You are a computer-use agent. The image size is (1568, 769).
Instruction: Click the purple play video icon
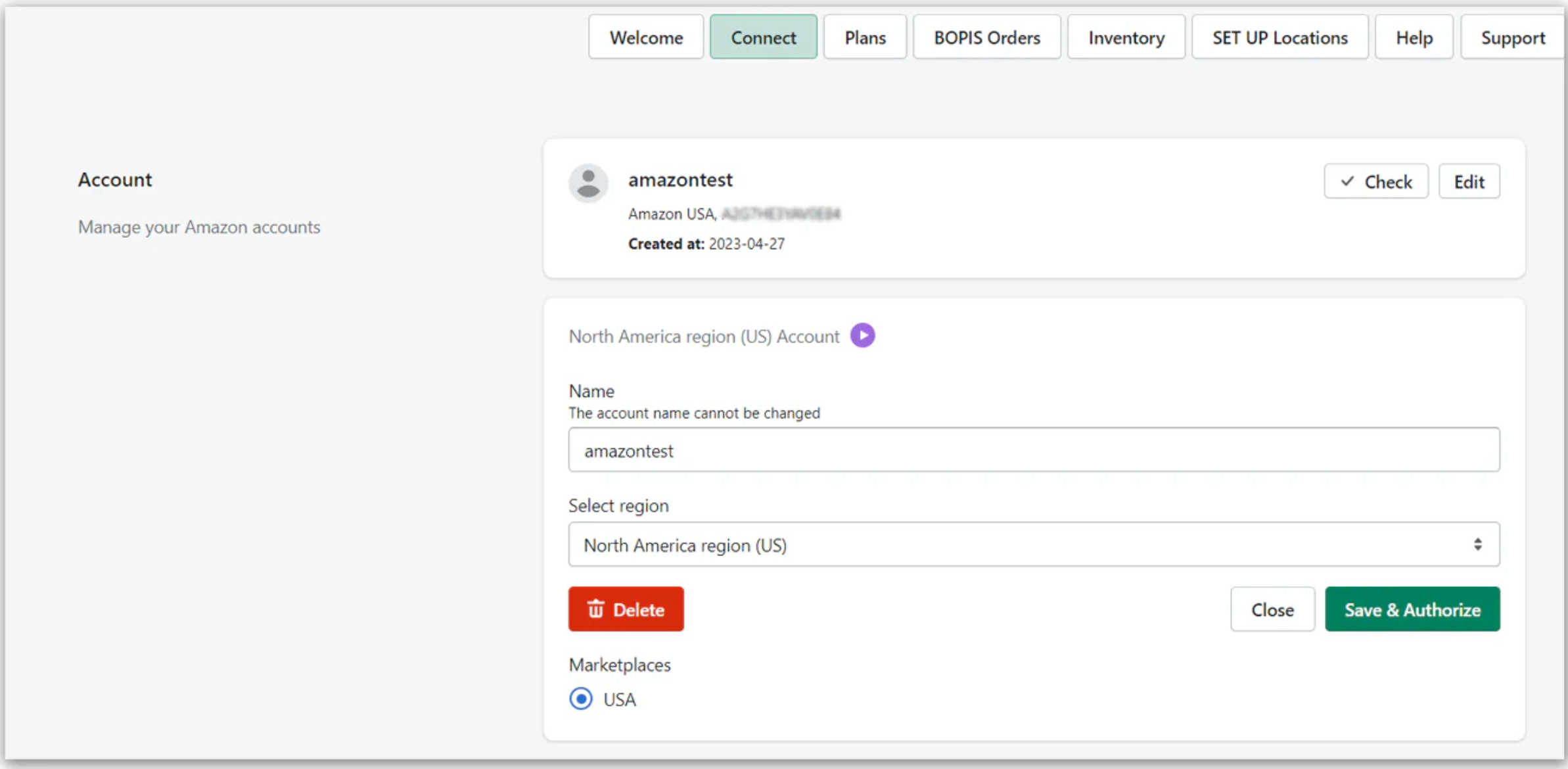[862, 336]
